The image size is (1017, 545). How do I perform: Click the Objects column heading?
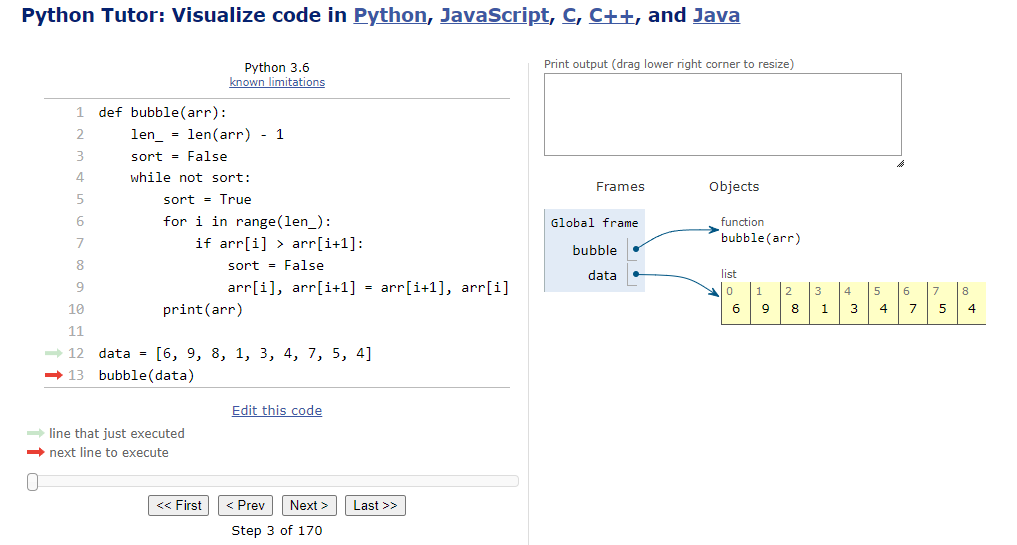[x=734, y=187]
